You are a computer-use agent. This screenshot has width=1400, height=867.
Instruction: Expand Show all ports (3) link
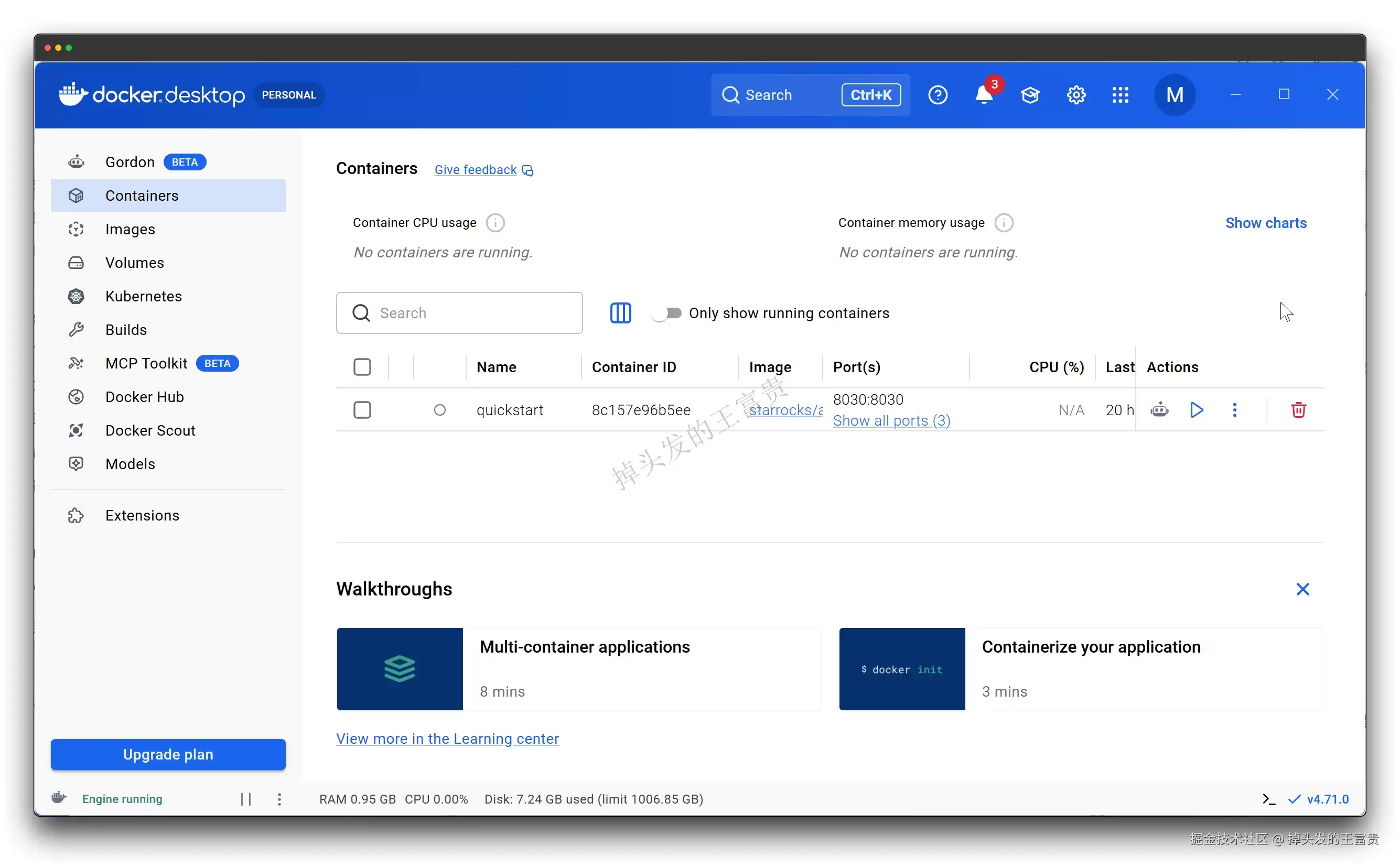pyautogui.click(x=891, y=420)
